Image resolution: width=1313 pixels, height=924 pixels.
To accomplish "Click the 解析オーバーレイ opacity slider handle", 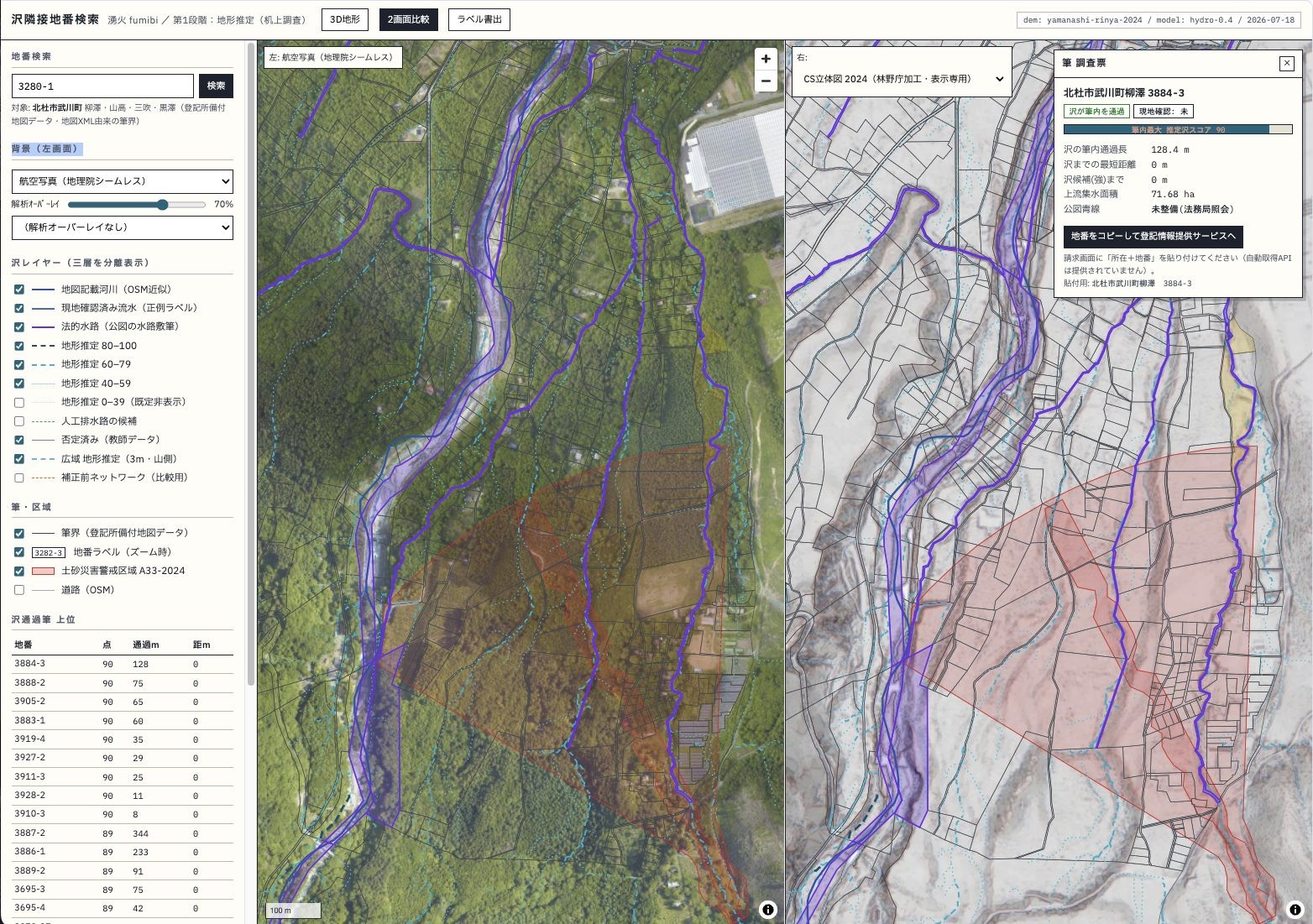I will click(x=162, y=205).
